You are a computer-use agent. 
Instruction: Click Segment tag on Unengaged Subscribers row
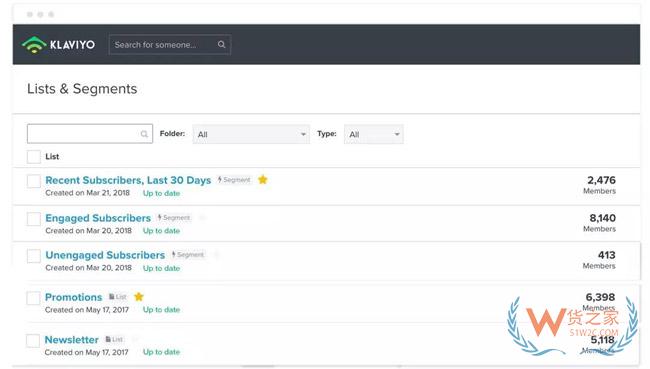(x=188, y=255)
